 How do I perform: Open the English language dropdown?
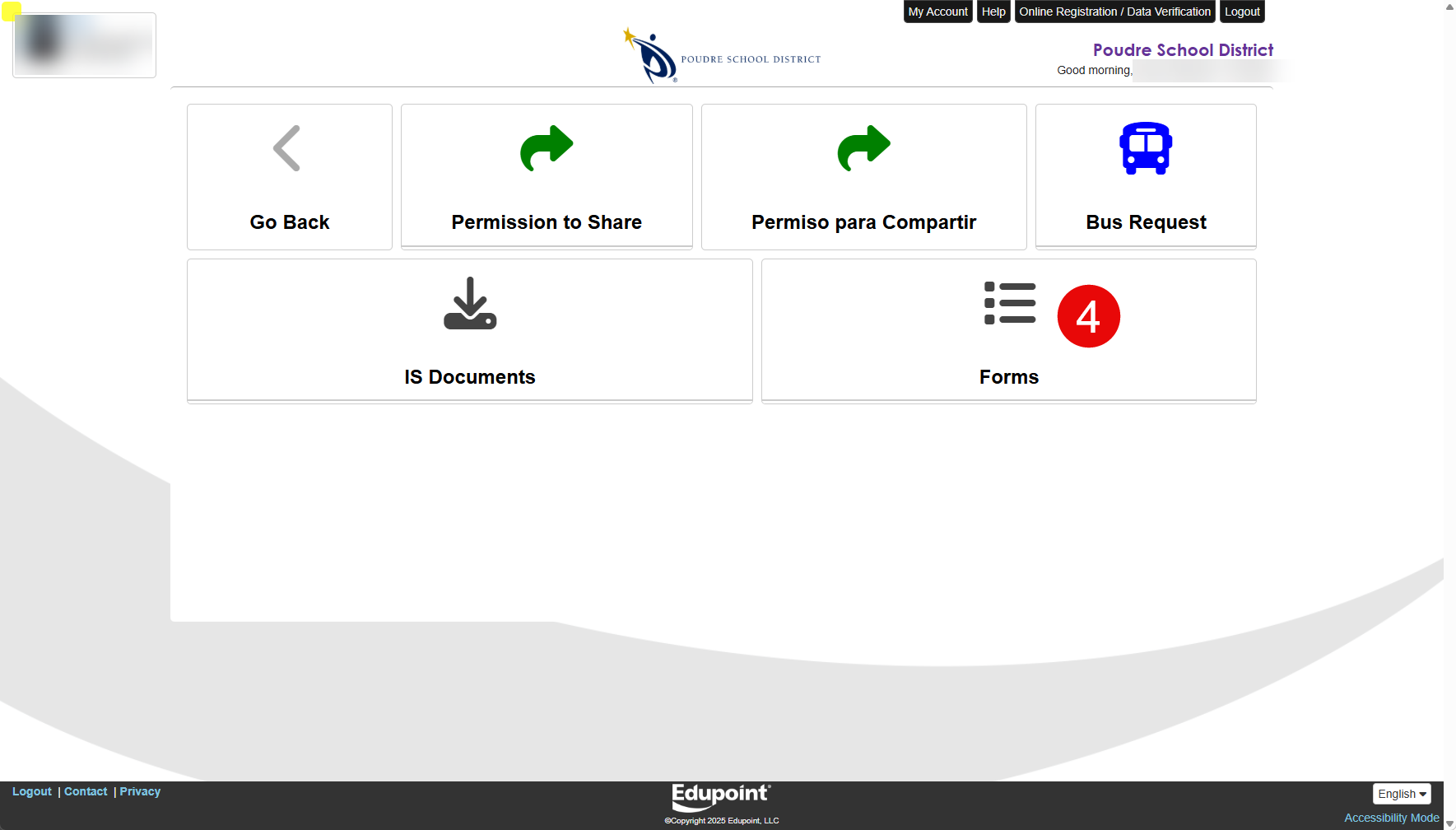coord(1402,794)
